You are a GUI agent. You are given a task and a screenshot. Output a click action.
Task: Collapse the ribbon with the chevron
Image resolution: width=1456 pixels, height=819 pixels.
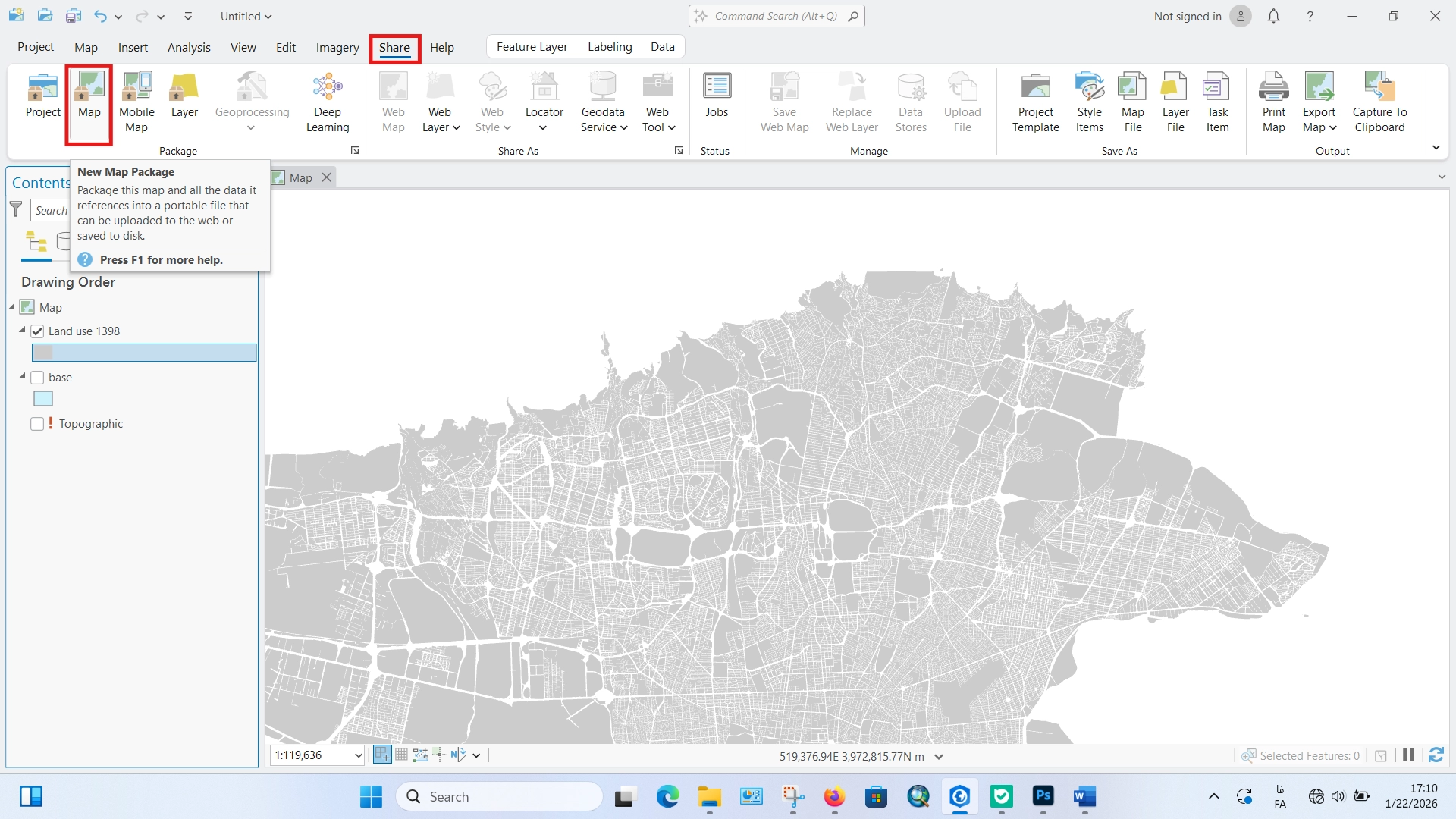pyautogui.click(x=1436, y=148)
